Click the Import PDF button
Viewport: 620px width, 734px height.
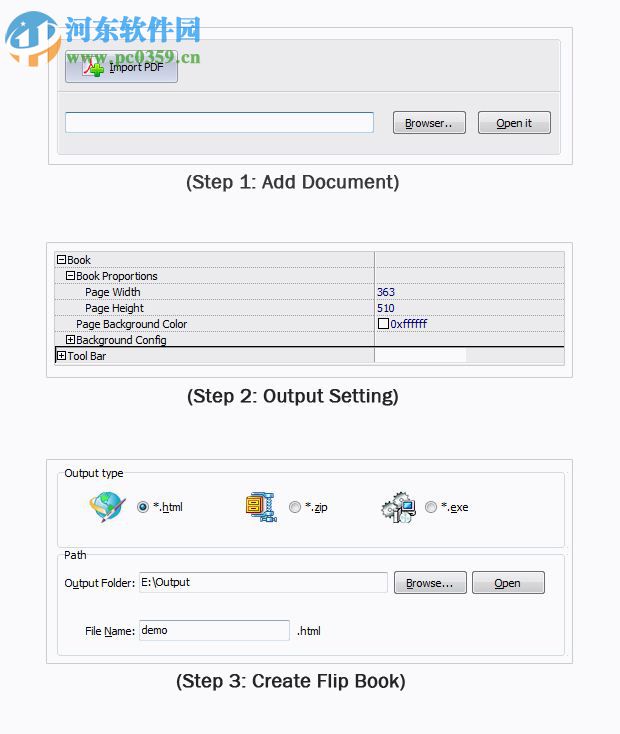tap(121, 66)
